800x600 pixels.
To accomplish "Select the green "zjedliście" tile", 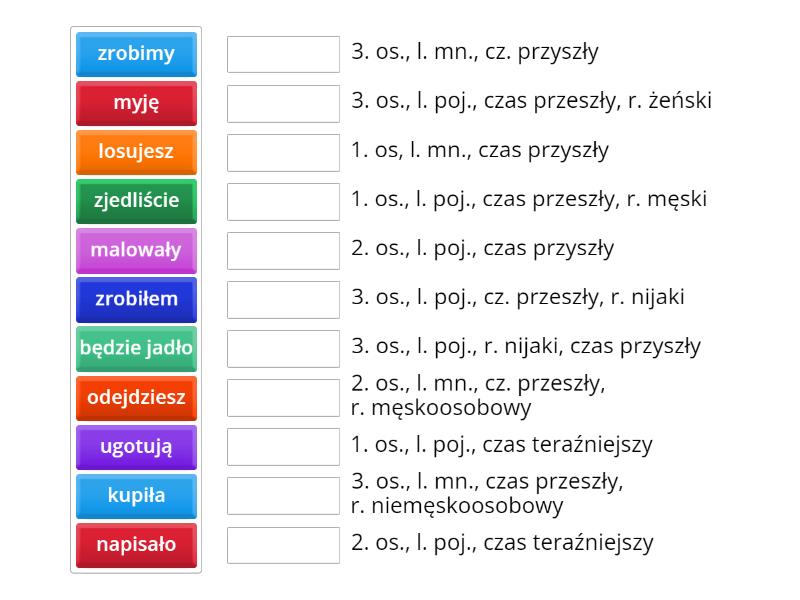I will (136, 201).
